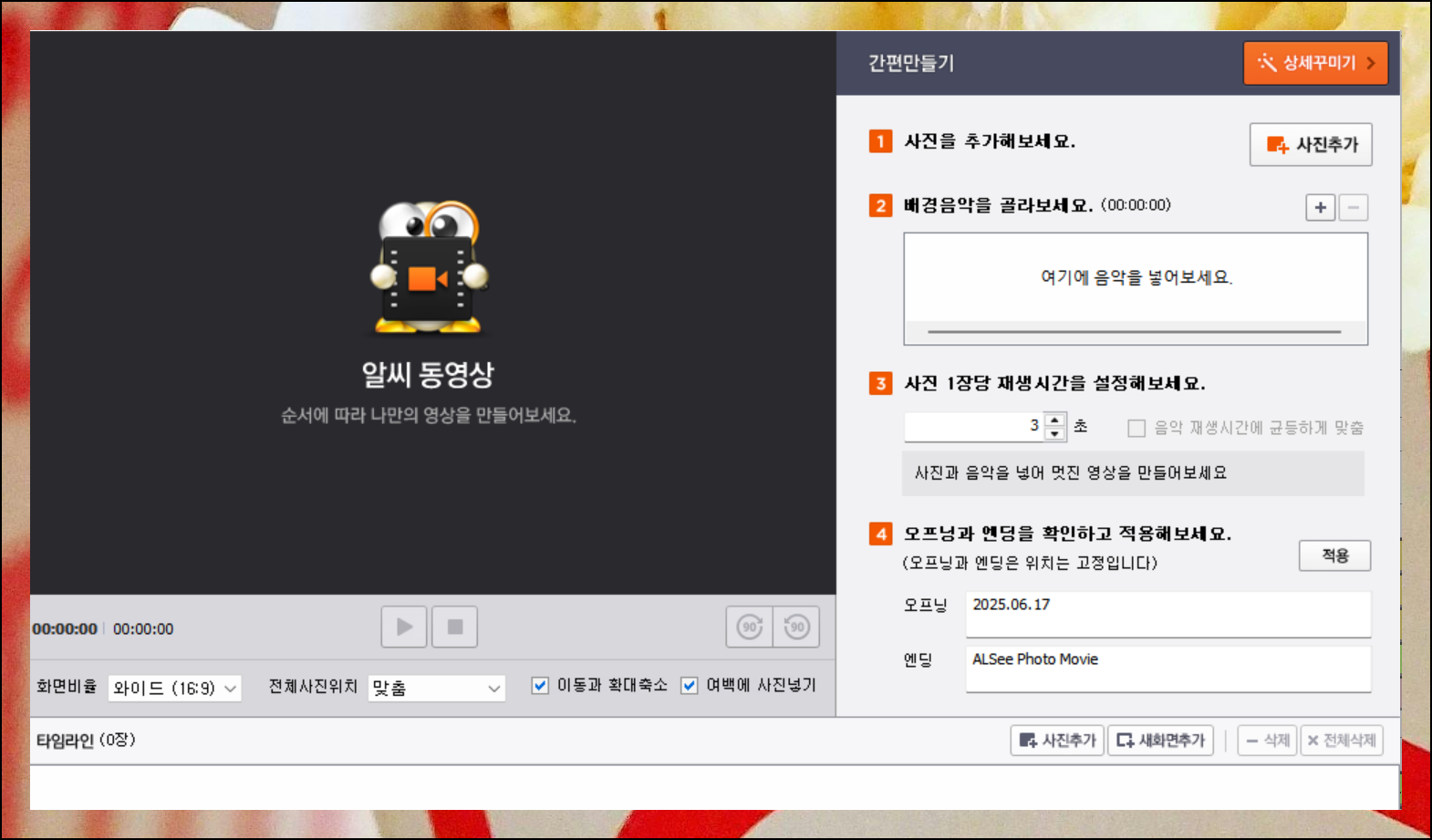Click 새화면추가 in the timeline toolbar

click(x=1160, y=740)
